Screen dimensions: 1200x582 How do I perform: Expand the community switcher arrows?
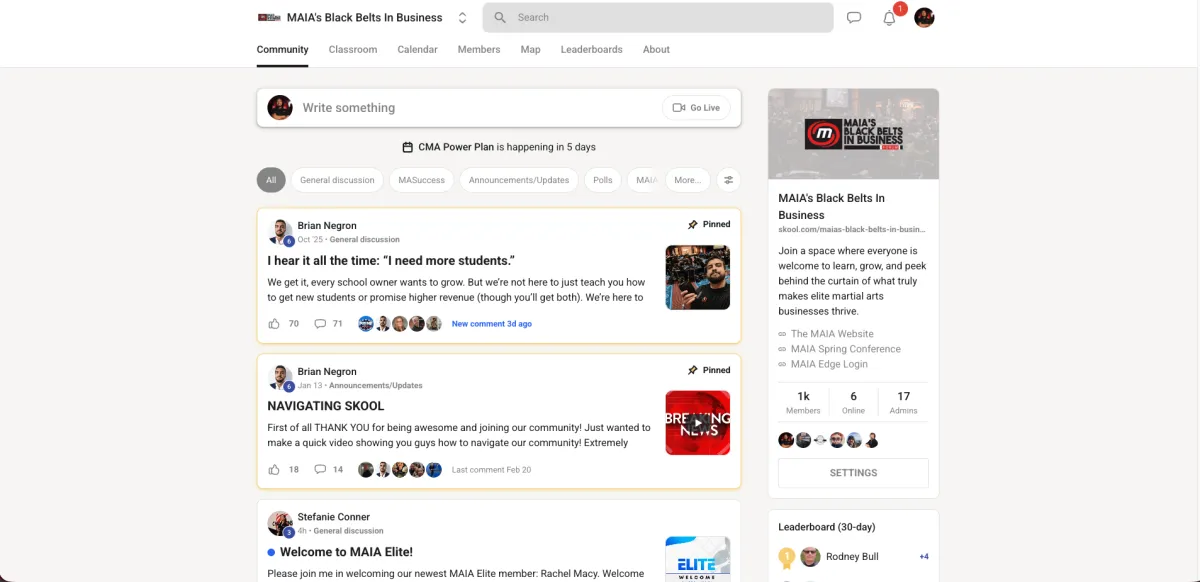coord(462,18)
